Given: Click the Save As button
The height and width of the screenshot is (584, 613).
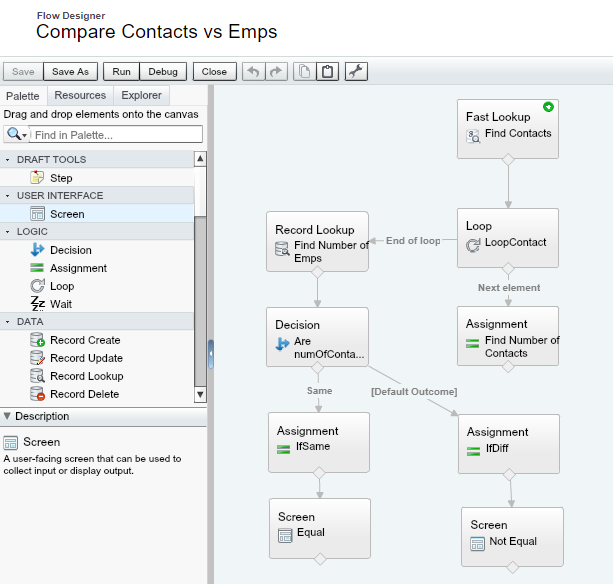Looking at the screenshot, I should [70, 72].
